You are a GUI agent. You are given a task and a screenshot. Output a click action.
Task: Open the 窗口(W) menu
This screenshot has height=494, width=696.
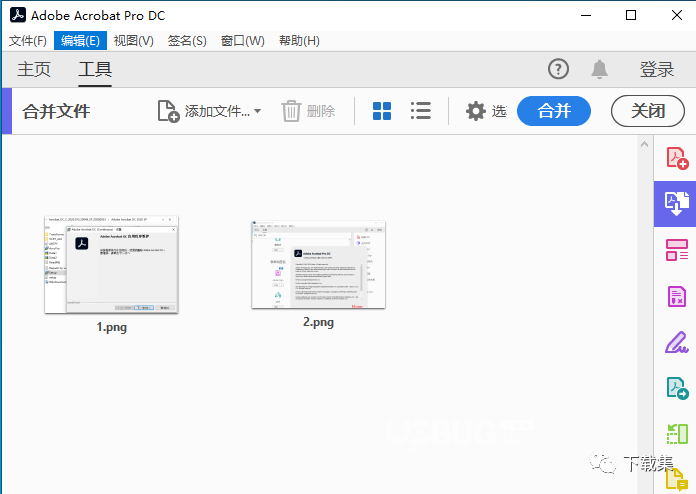242,41
